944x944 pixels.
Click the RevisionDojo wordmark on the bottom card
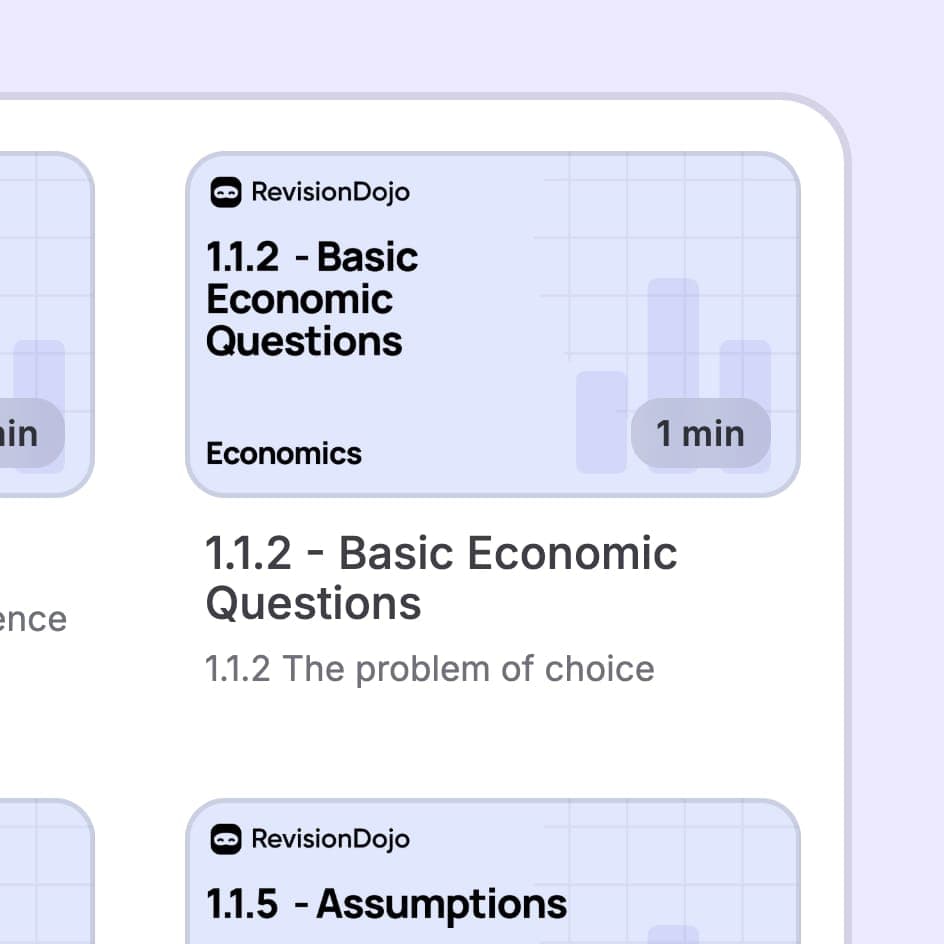click(x=330, y=838)
